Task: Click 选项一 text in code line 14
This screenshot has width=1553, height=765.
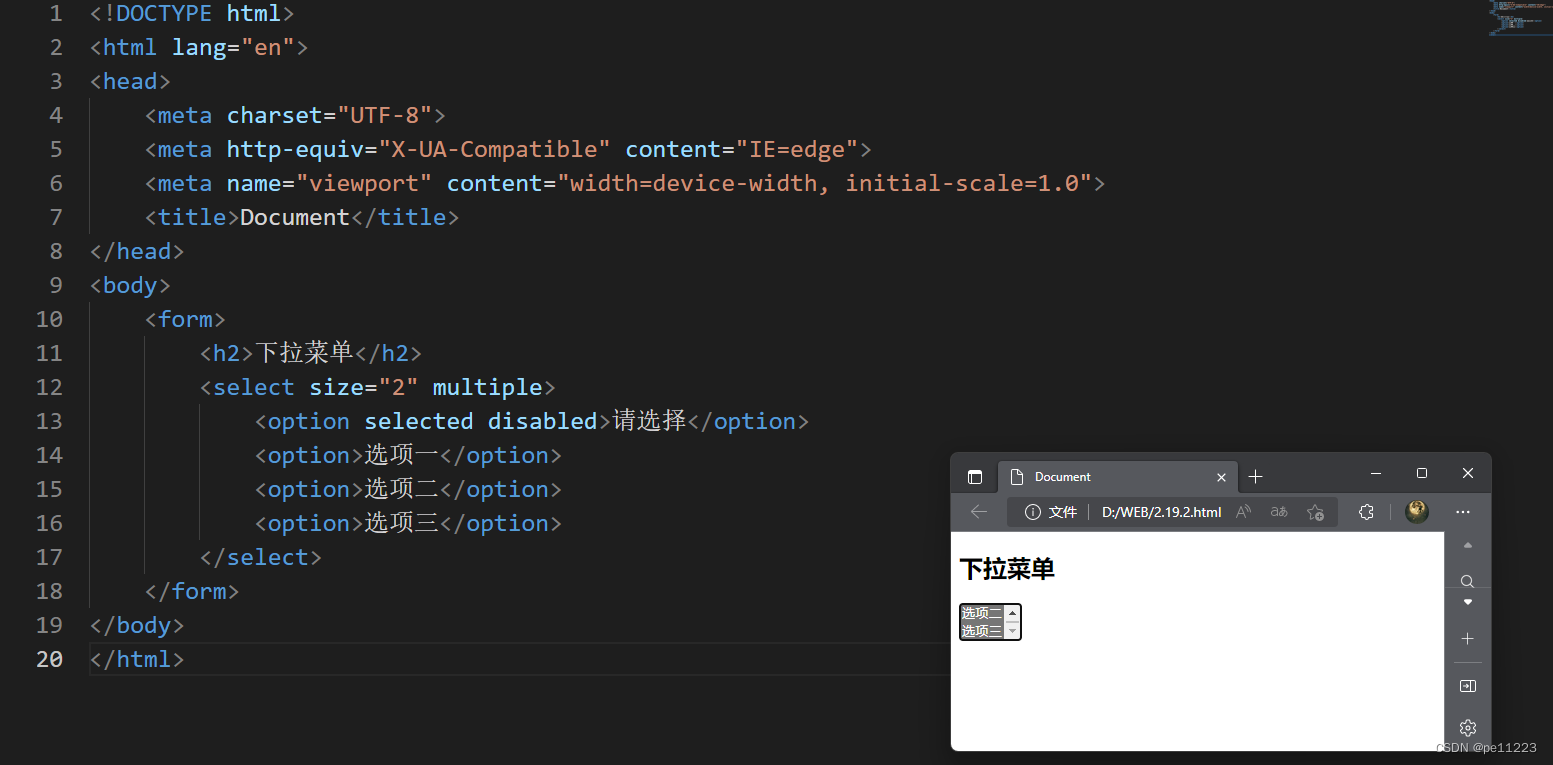Action: click(x=401, y=455)
